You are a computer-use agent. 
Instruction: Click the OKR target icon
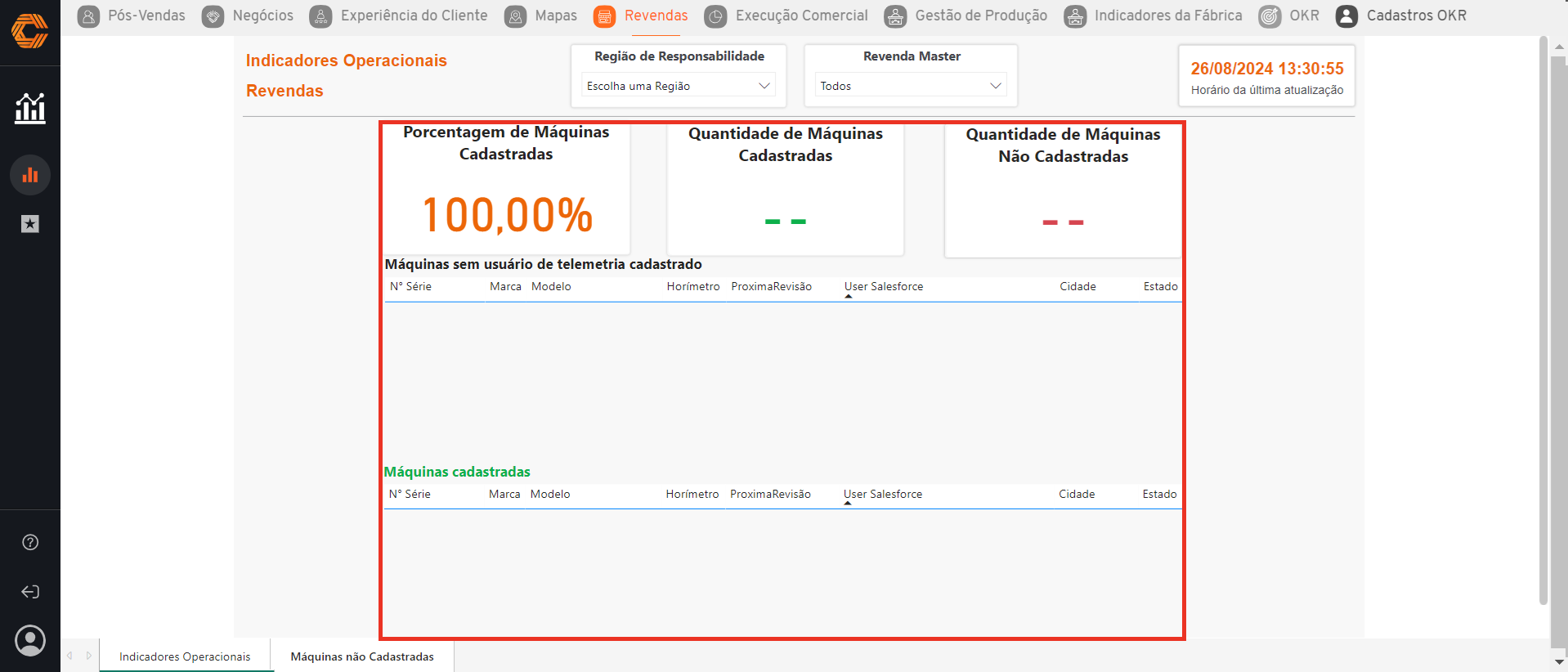(x=1270, y=16)
